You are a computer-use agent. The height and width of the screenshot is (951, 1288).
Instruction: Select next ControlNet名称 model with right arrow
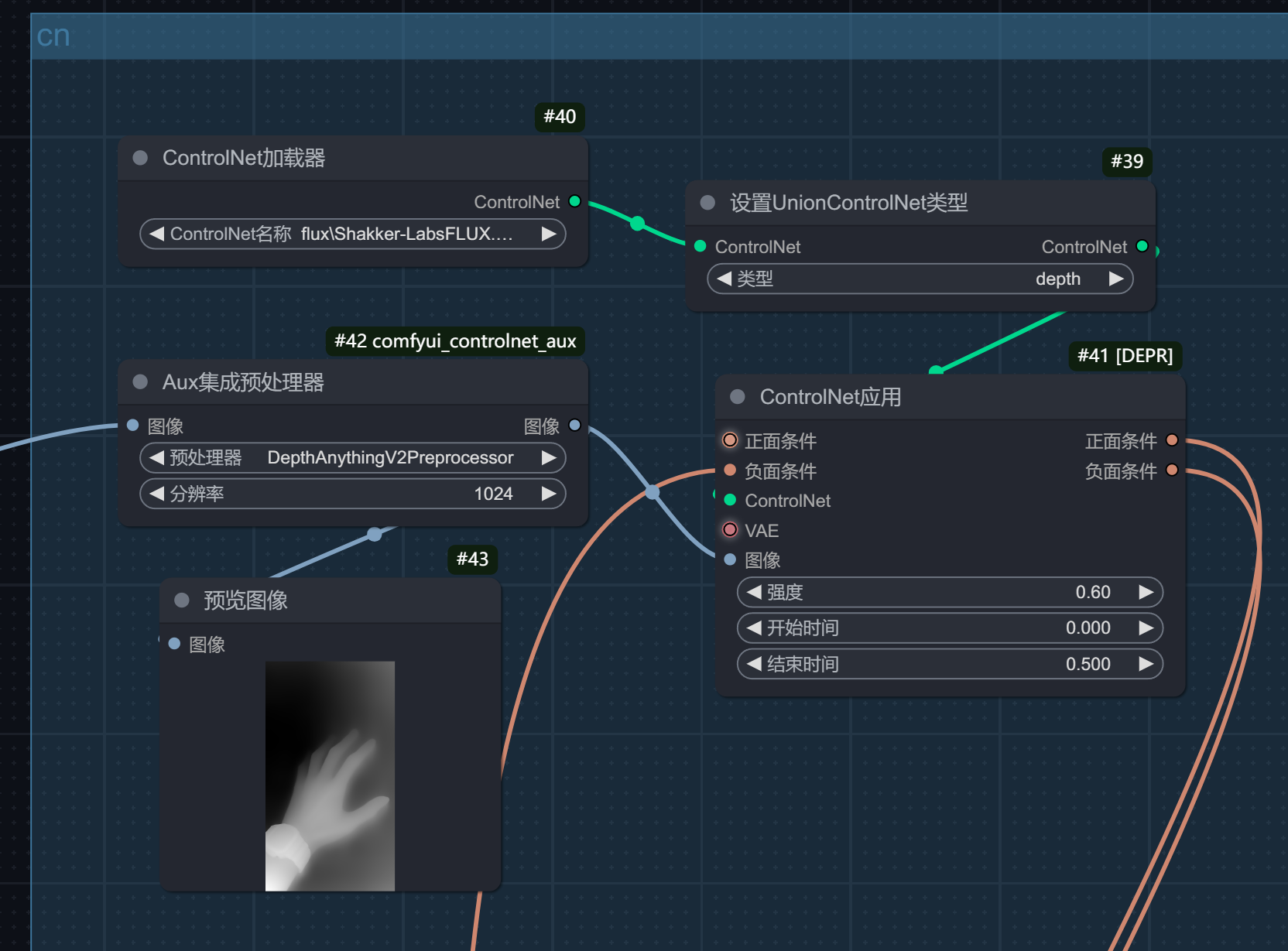coord(549,234)
